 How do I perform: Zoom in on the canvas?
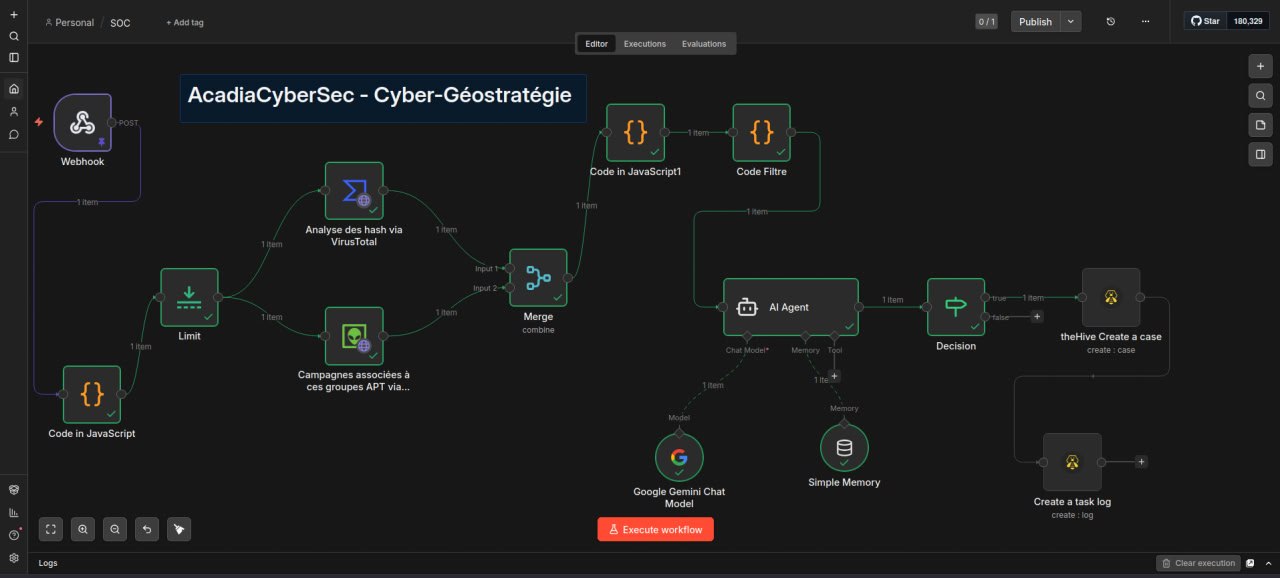[x=83, y=529]
